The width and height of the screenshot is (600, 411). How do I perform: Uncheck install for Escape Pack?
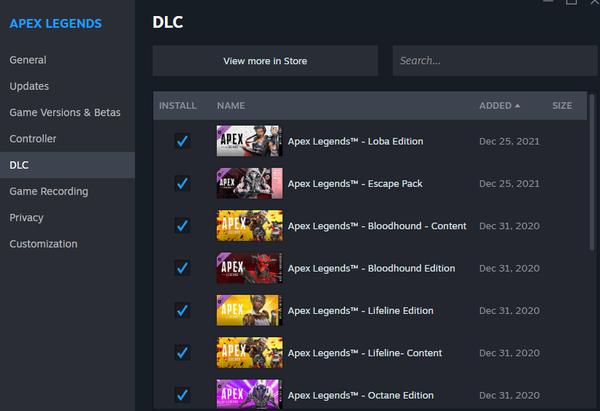(x=182, y=183)
